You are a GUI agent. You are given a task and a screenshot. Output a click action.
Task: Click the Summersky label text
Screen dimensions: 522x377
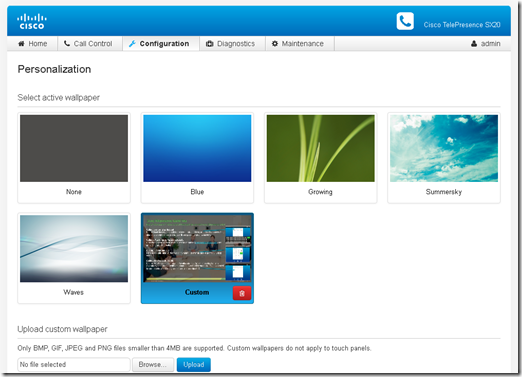444,192
